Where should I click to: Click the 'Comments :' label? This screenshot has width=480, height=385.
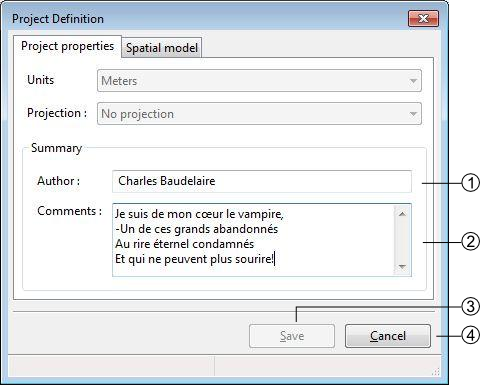point(70,211)
